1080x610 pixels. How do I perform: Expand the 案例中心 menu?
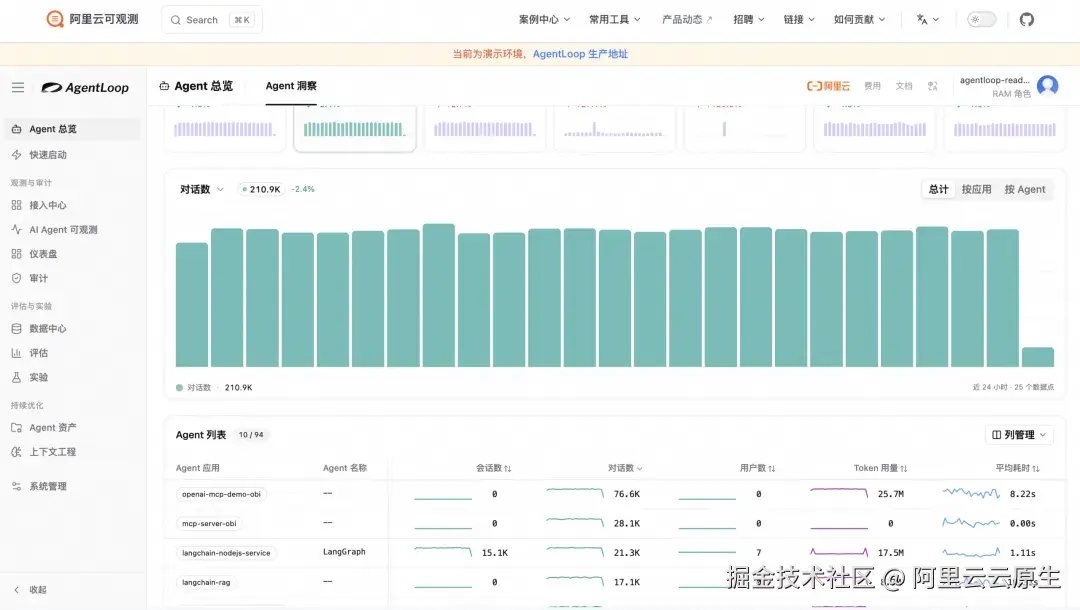544,19
